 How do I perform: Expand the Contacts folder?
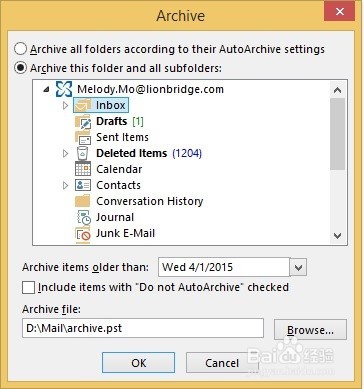coord(65,185)
